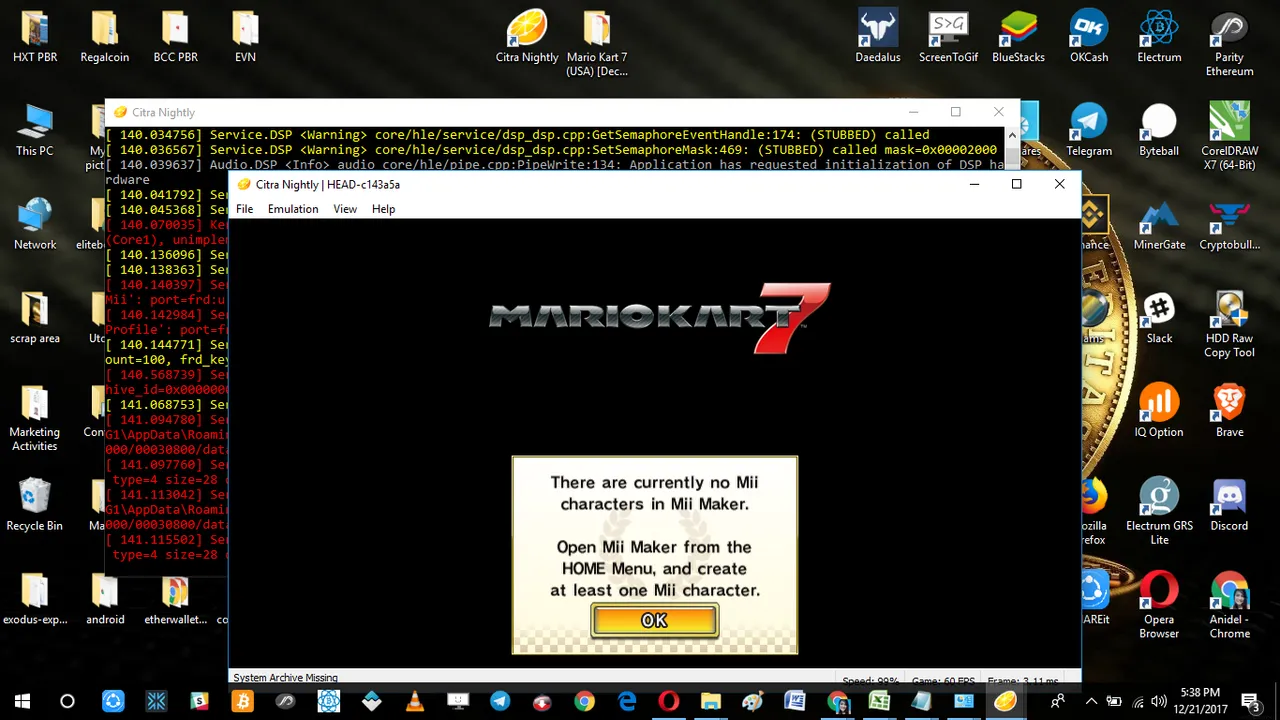This screenshot has width=1280, height=720.
Task: Click the 'System Archive Missing' status text
Action: pyautogui.click(x=285, y=678)
